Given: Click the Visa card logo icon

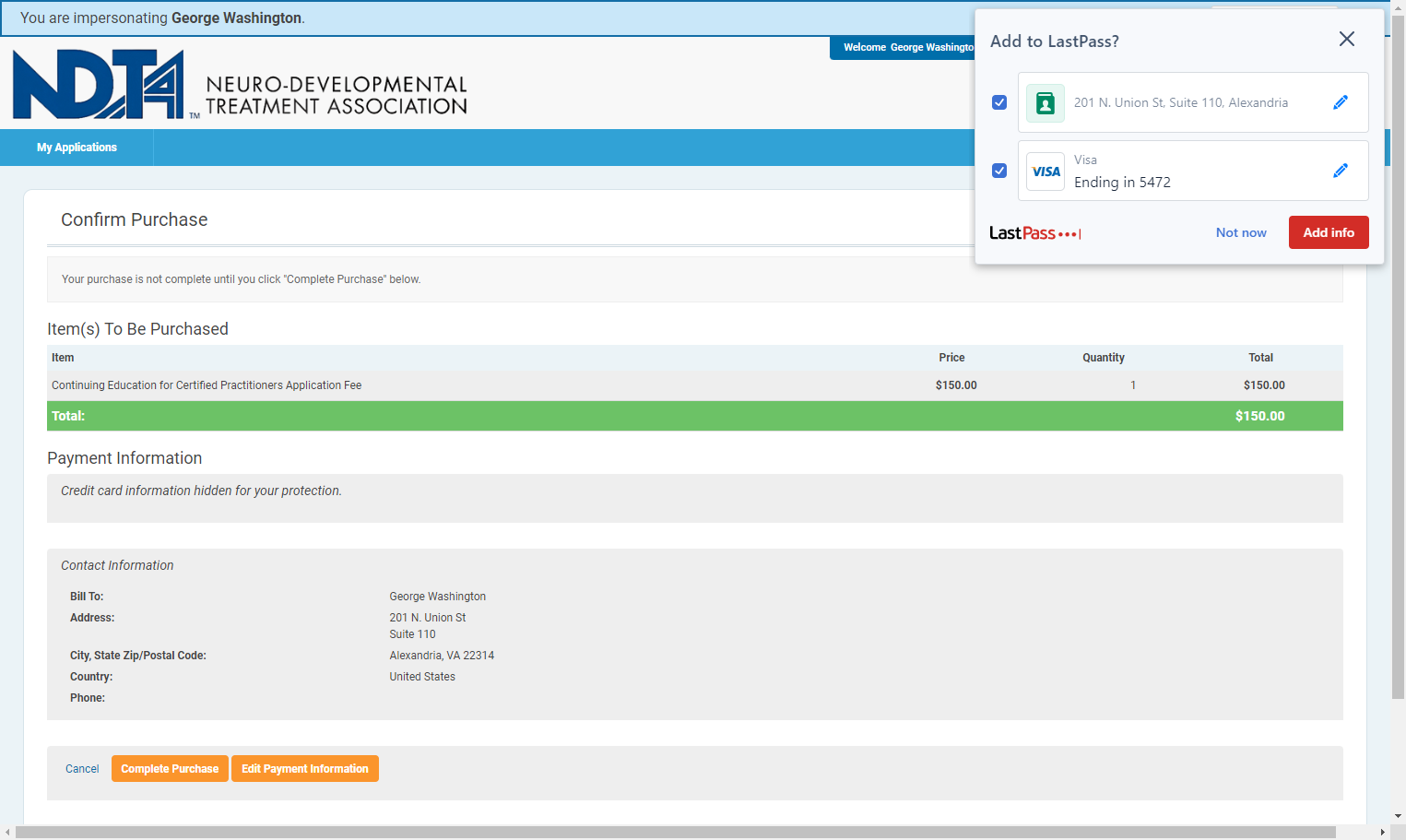Looking at the screenshot, I should [x=1046, y=172].
